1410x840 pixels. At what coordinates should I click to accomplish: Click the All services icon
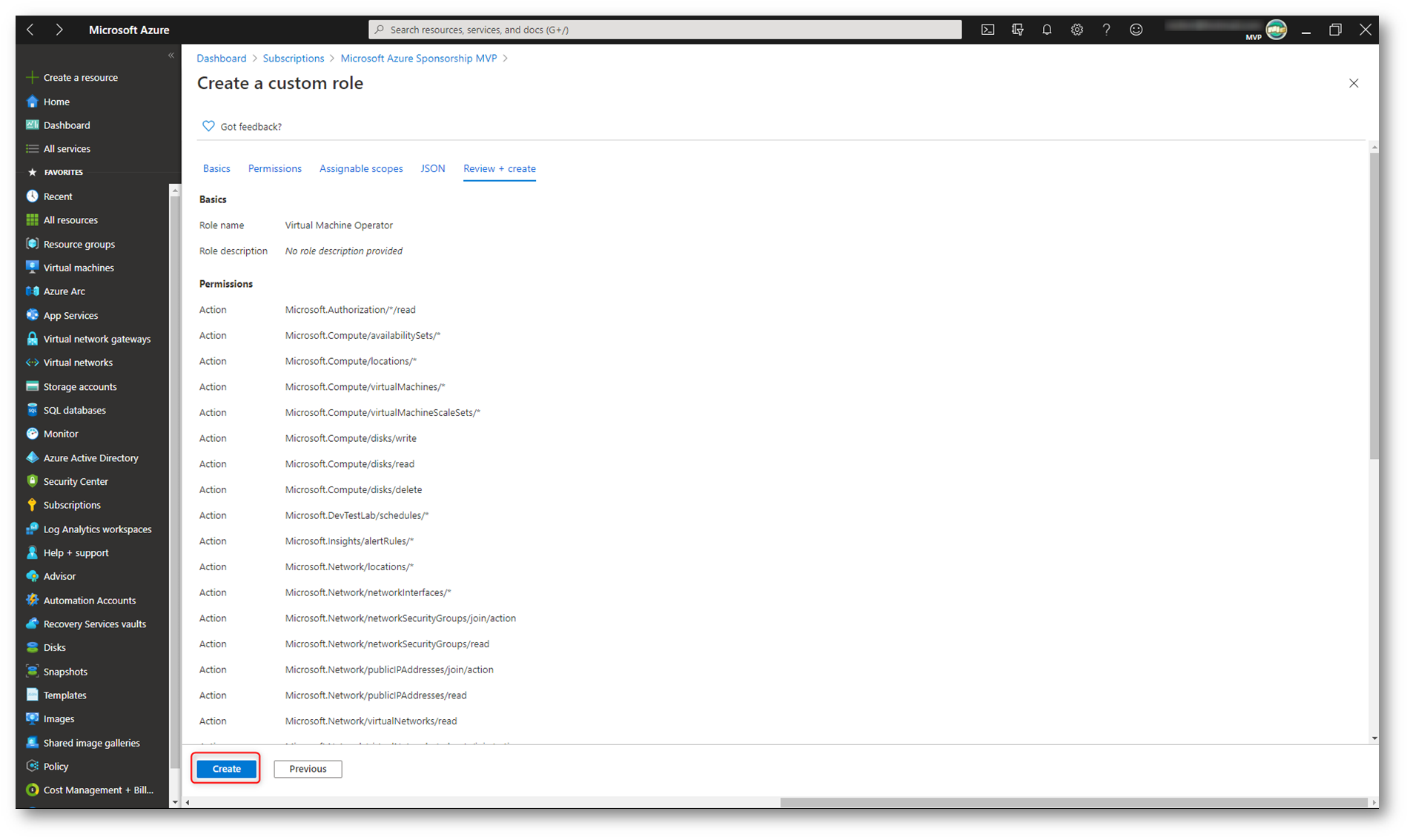tap(32, 148)
